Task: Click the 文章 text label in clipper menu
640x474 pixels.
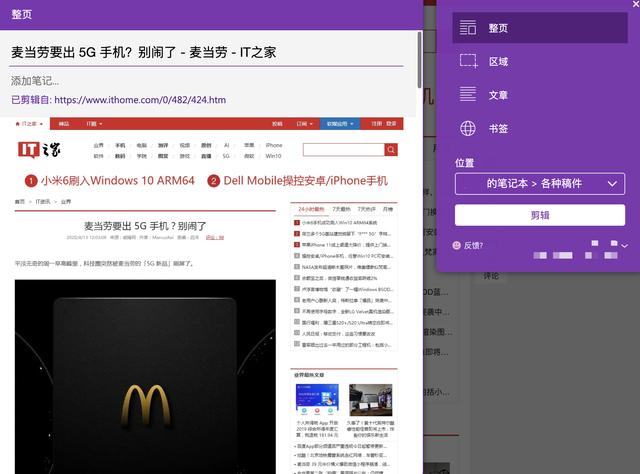Action: pyautogui.click(x=498, y=95)
